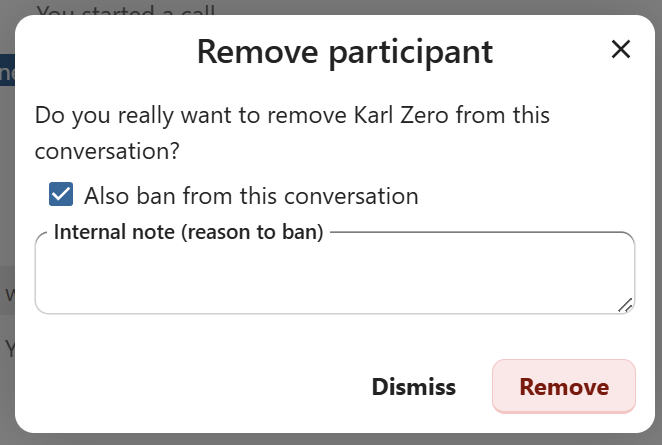Disable the 'Also ban' option checkbox

pos(61,195)
